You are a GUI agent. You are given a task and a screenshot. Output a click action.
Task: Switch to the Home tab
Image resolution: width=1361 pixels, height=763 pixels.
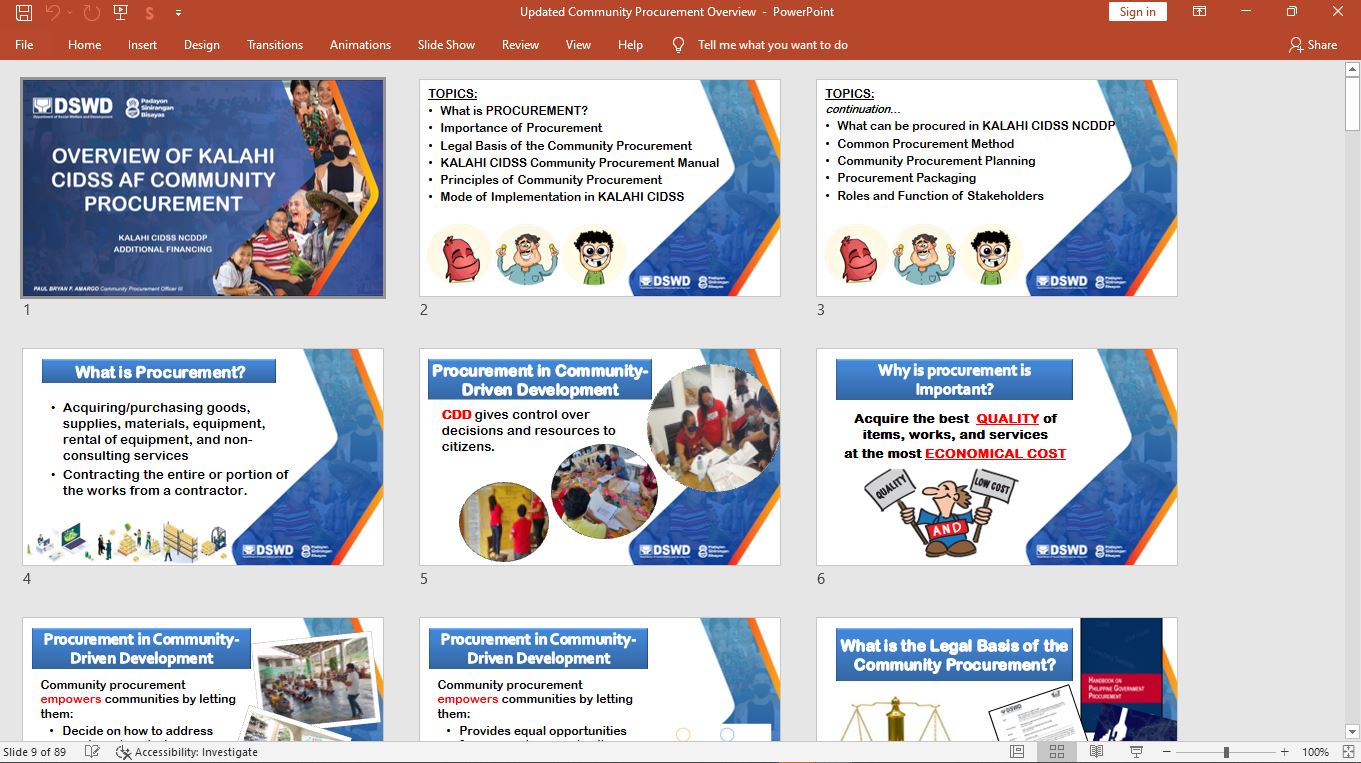[84, 45]
